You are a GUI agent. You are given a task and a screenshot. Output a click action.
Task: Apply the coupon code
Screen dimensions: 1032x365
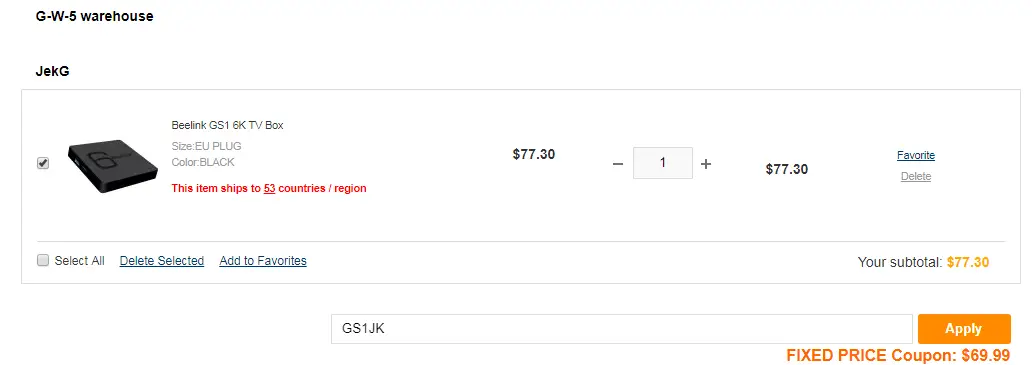pos(964,329)
